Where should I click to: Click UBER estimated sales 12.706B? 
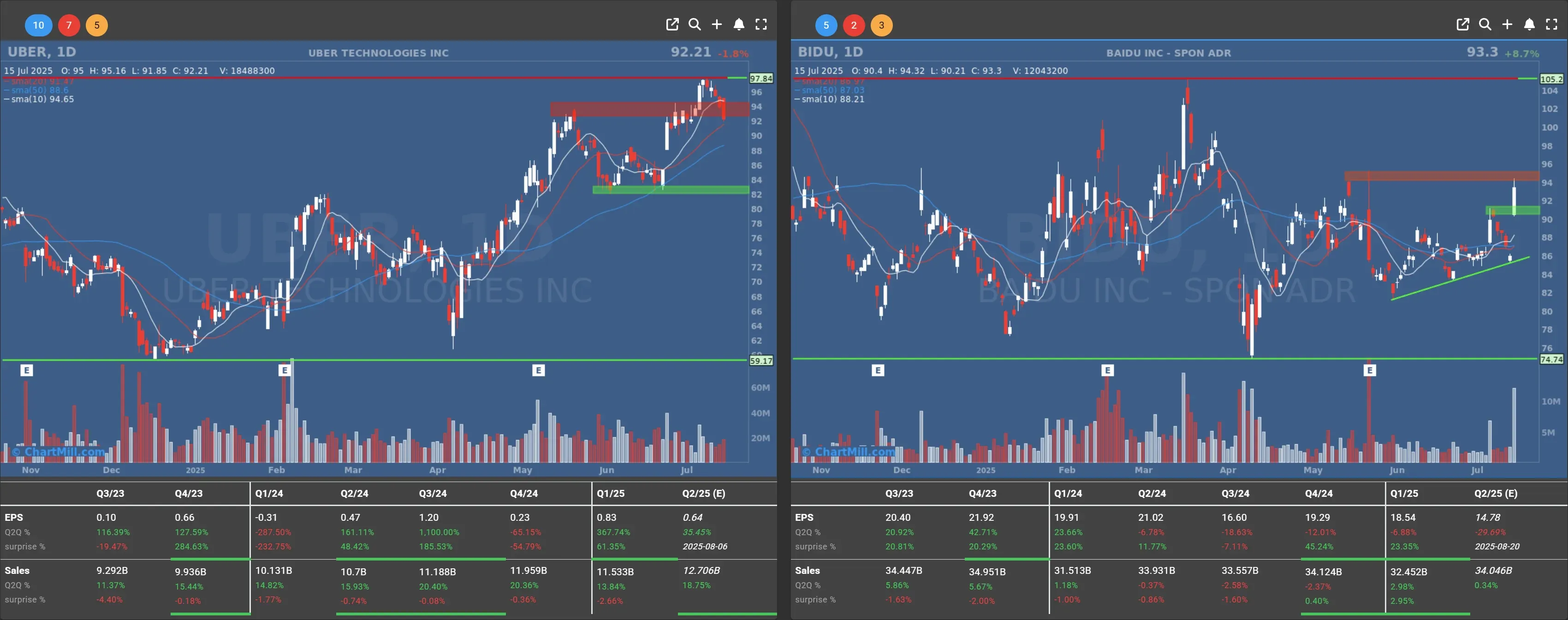(x=701, y=571)
